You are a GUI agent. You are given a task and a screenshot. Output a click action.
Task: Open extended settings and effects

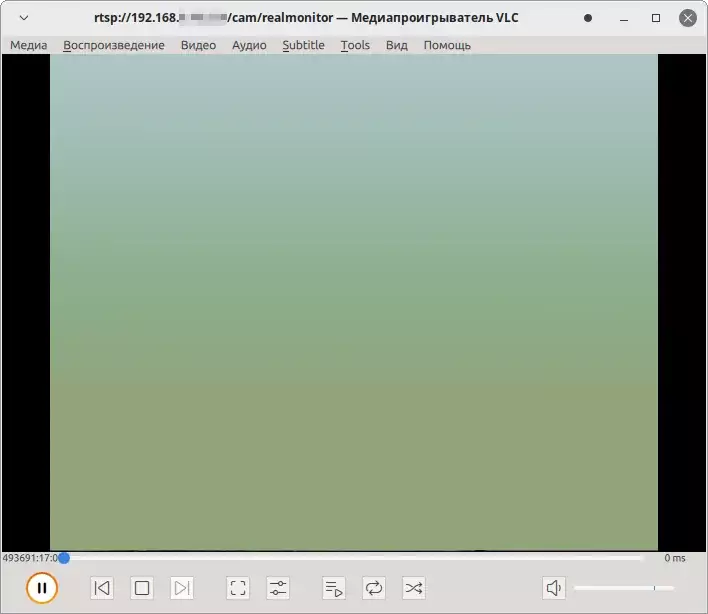(278, 588)
